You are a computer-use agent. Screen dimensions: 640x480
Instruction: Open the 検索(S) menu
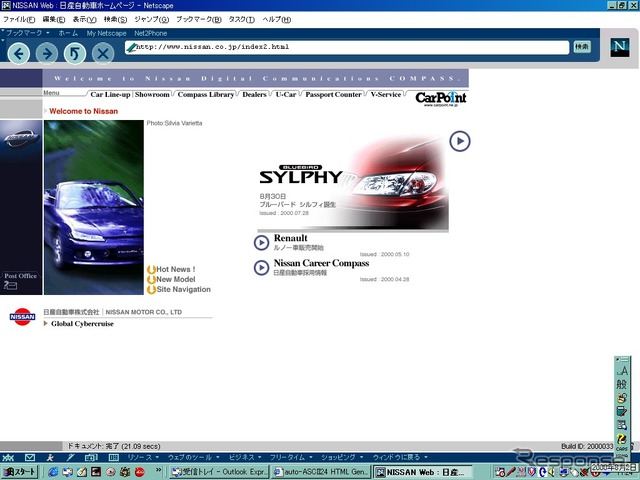point(115,19)
